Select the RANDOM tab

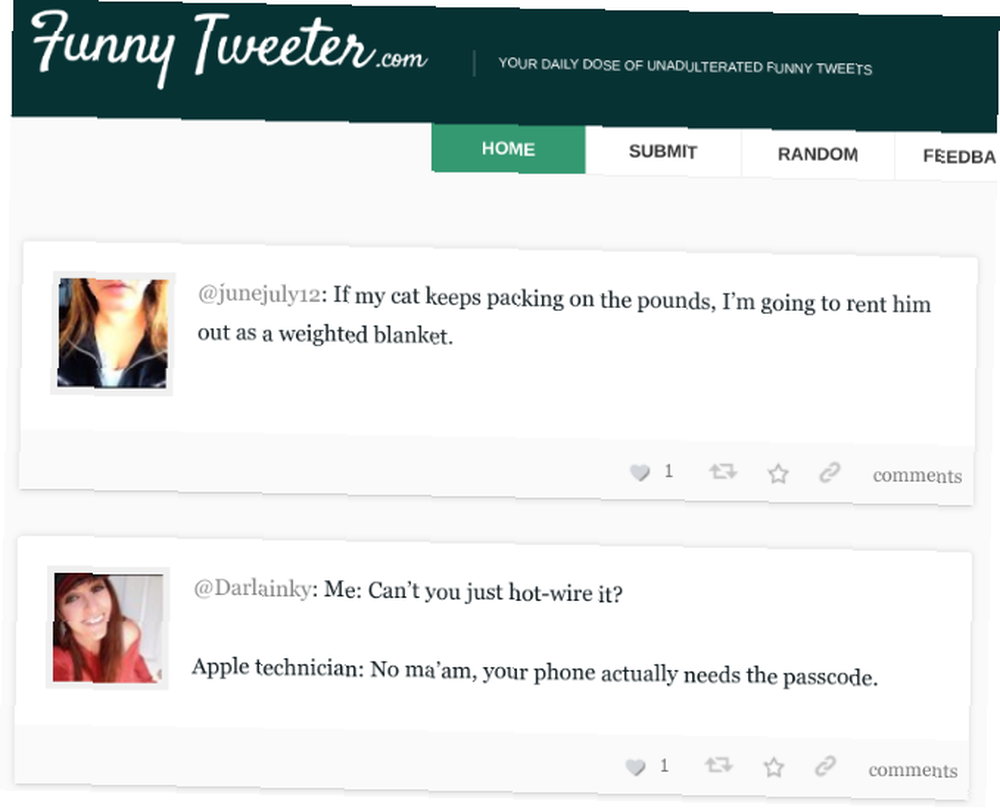(x=818, y=154)
